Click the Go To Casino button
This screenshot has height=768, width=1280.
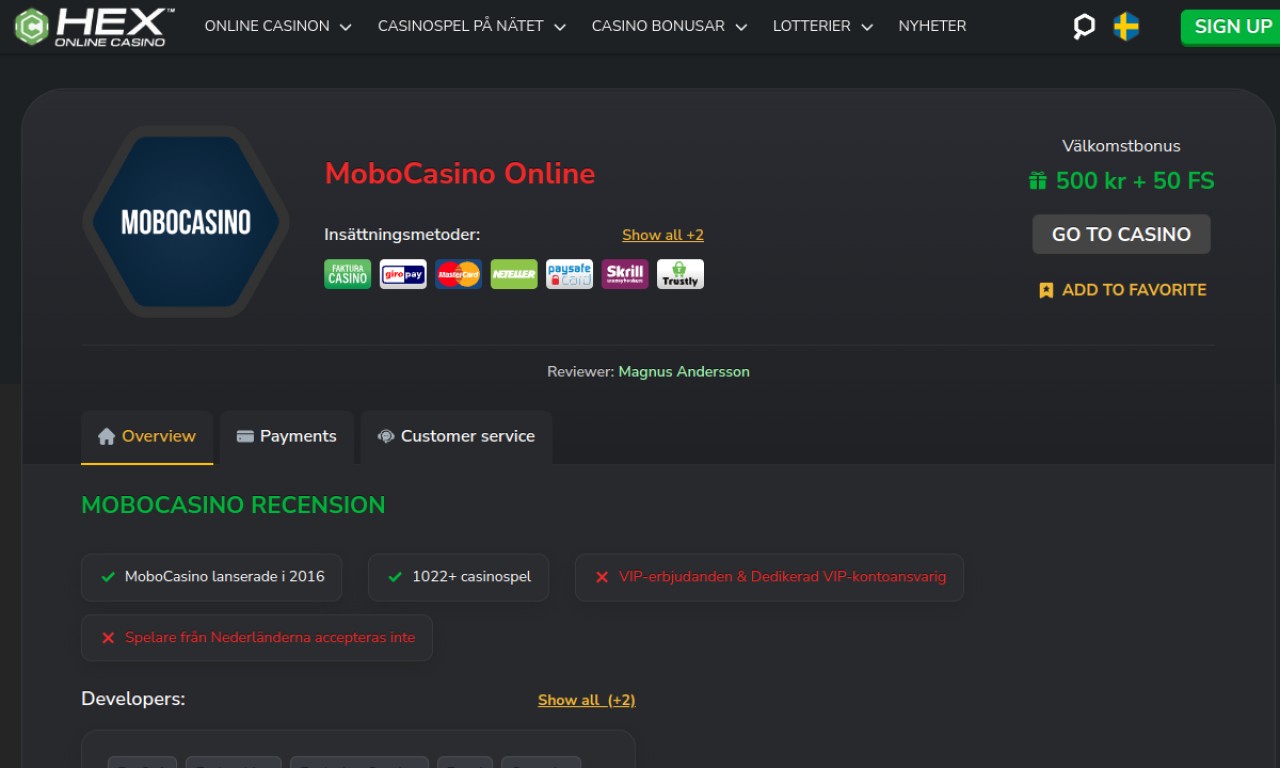pyautogui.click(x=1121, y=234)
